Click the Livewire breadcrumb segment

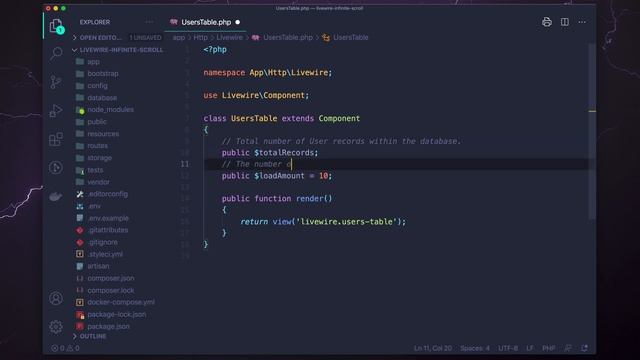[x=229, y=38]
